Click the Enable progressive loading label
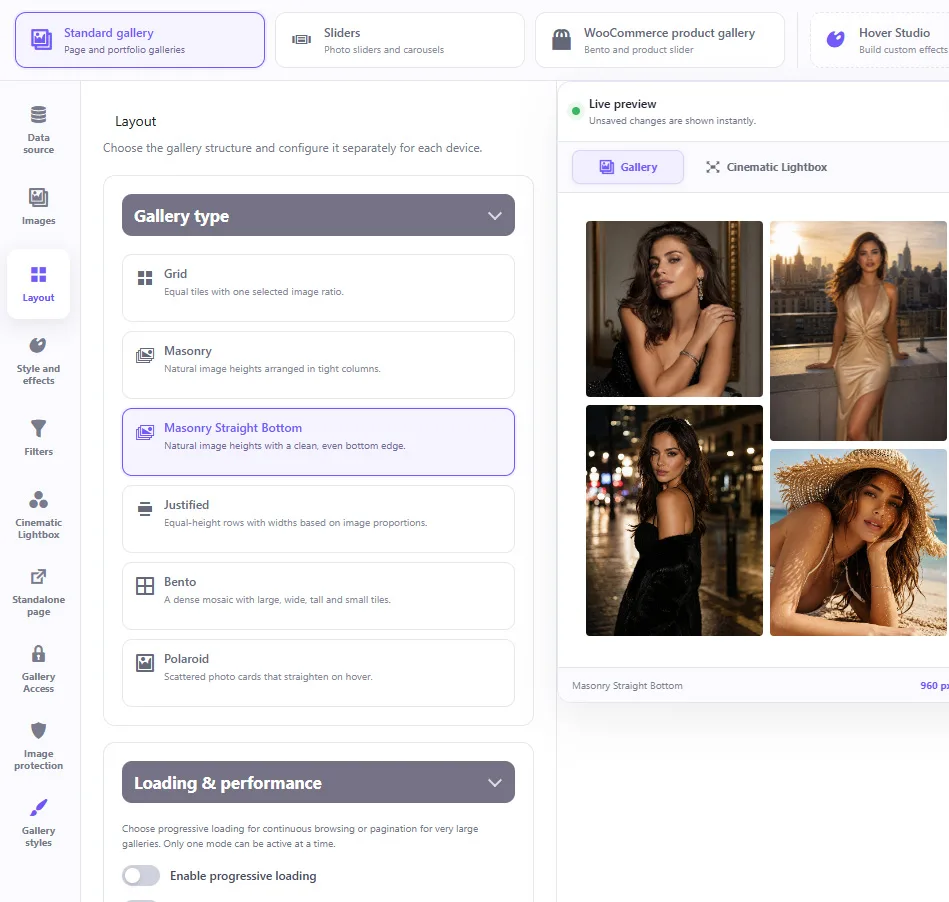Image resolution: width=949 pixels, height=902 pixels. point(243,876)
